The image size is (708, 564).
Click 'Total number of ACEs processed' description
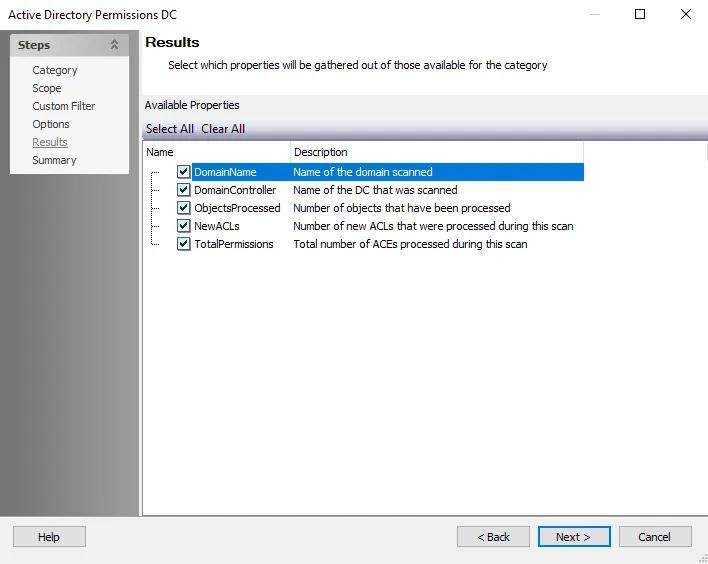[x=410, y=244]
